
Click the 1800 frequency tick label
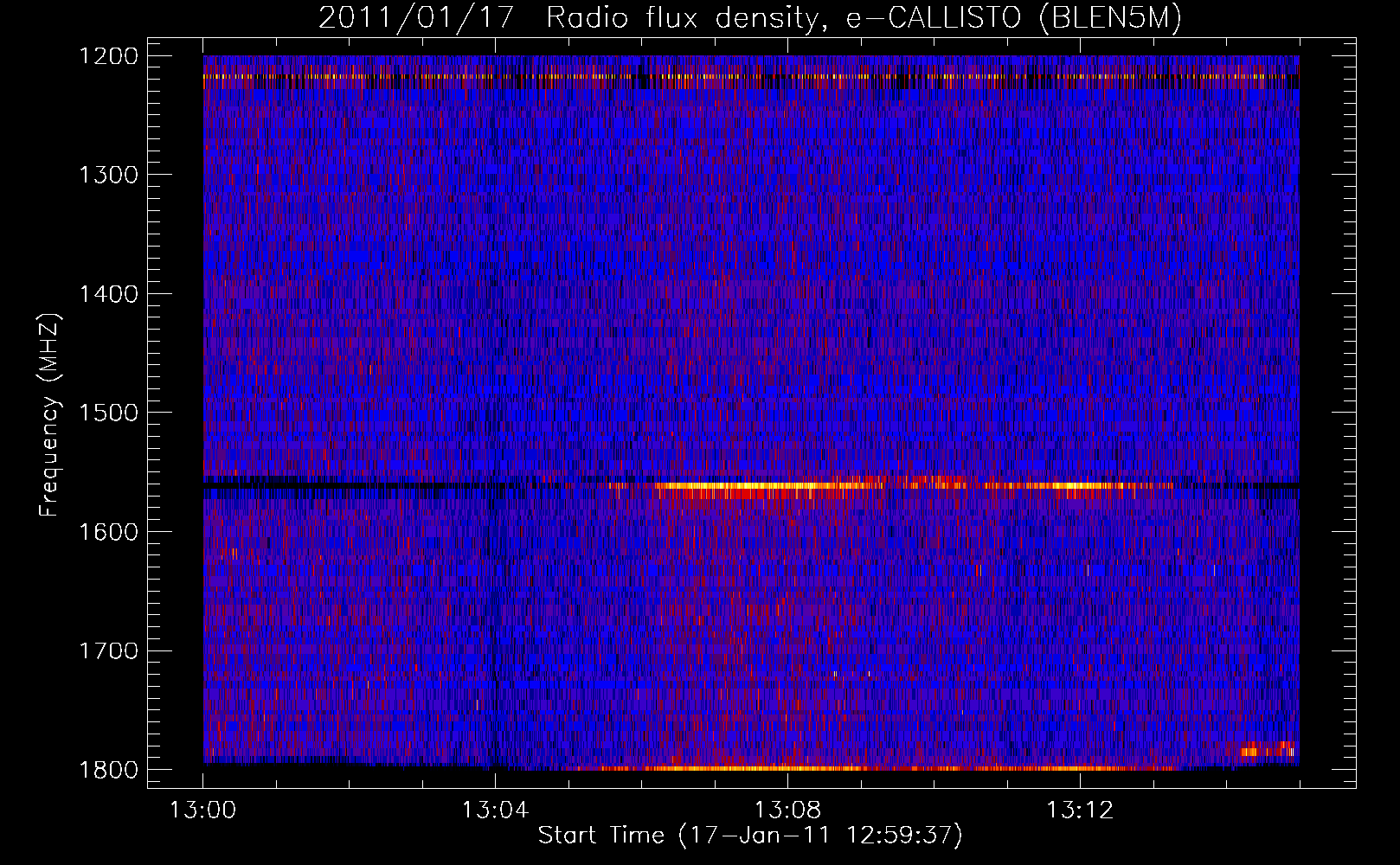108,770
